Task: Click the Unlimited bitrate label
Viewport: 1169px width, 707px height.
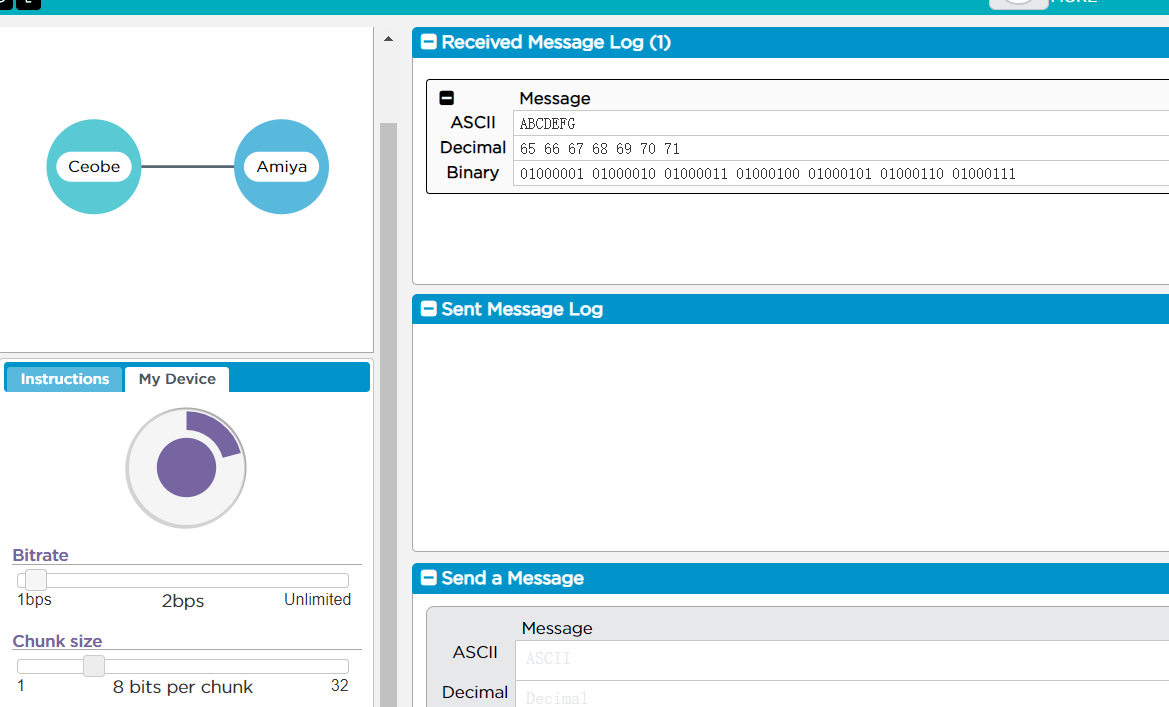Action: [x=318, y=600]
